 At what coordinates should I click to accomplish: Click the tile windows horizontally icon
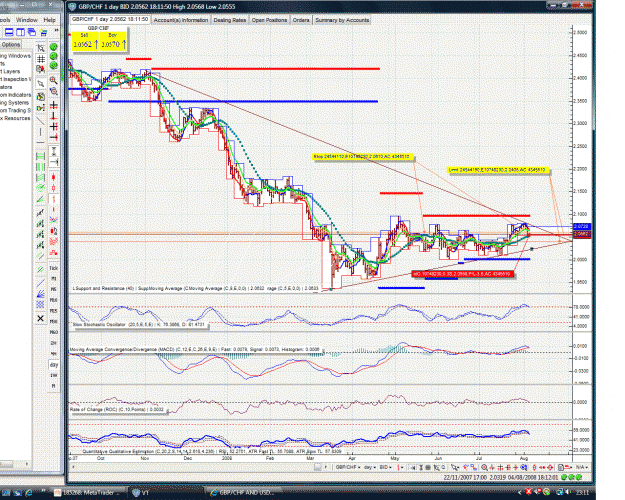[x=9, y=32]
